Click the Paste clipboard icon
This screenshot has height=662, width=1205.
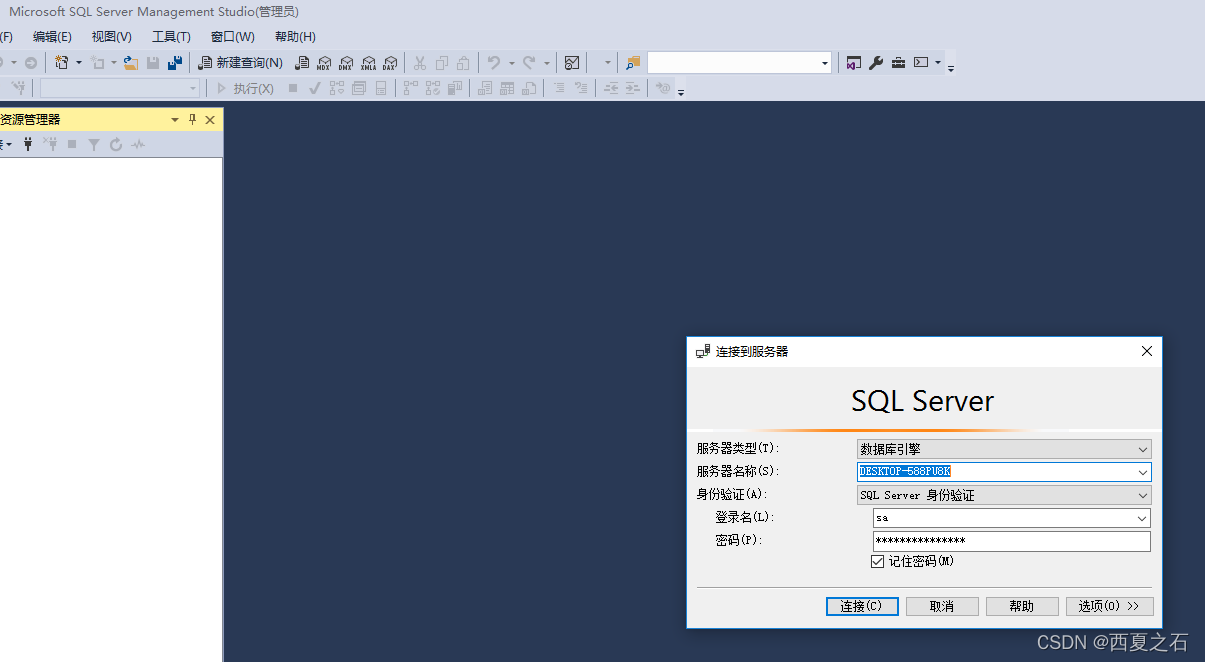coord(463,62)
